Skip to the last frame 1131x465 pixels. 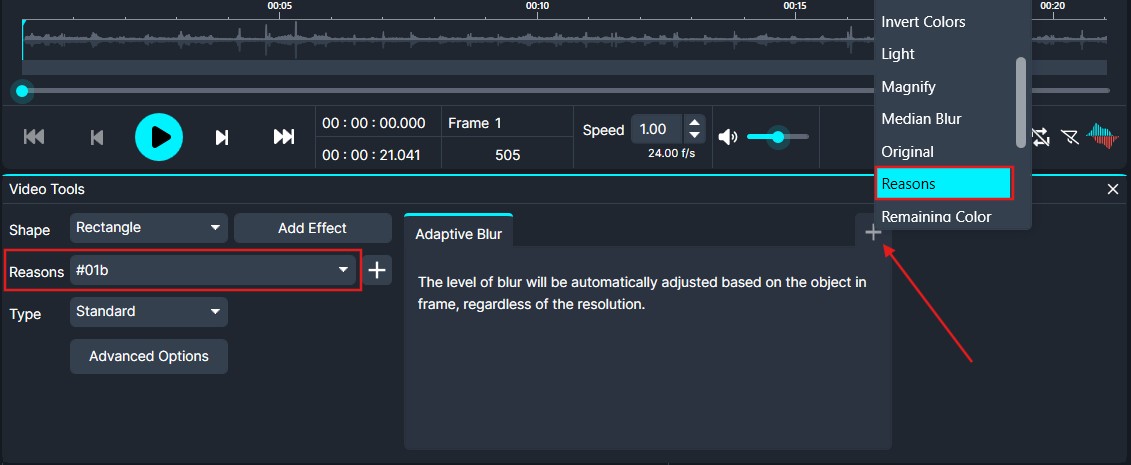284,137
